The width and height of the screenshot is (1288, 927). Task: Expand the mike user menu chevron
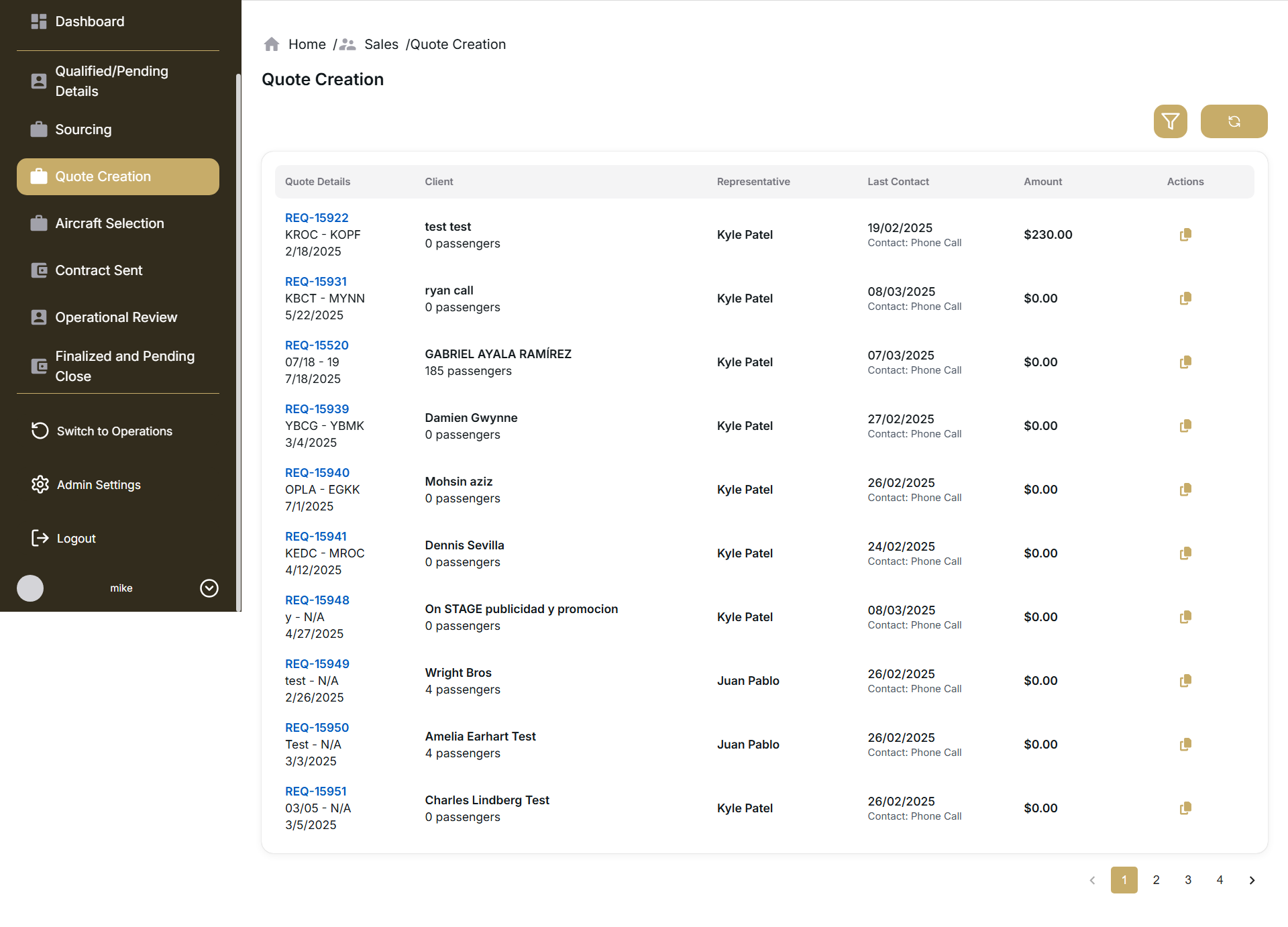pyautogui.click(x=209, y=588)
